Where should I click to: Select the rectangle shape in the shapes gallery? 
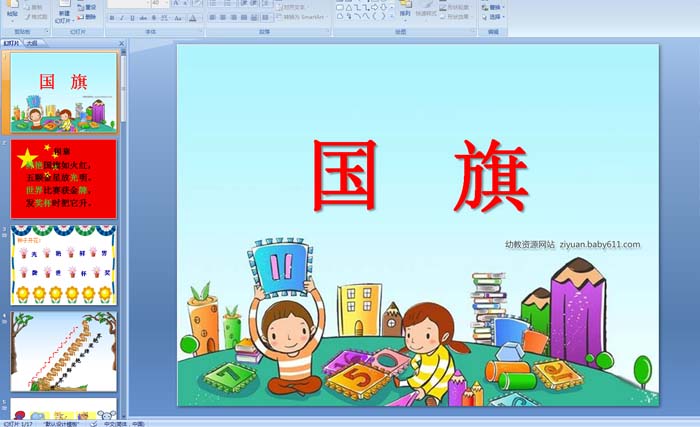pos(340,8)
